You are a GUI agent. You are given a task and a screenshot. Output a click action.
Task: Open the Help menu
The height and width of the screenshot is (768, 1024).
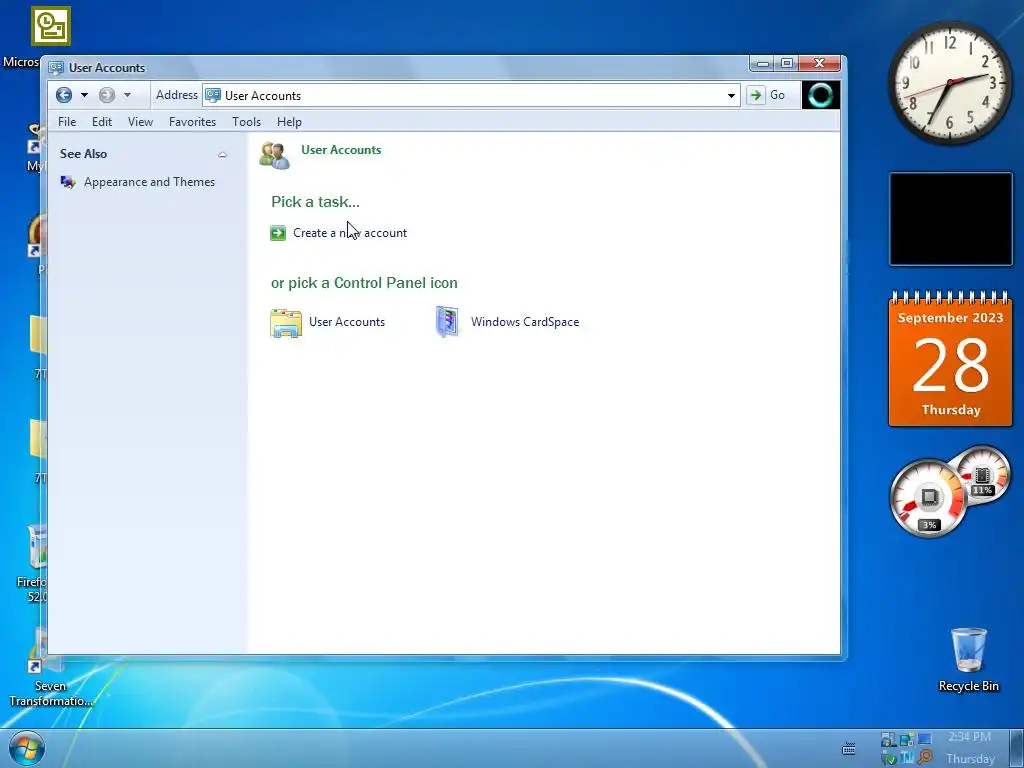point(289,122)
